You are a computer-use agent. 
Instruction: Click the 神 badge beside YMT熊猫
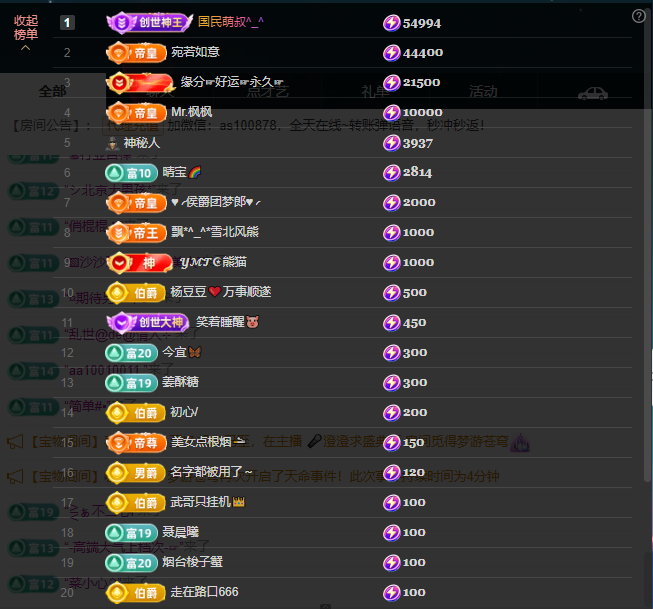pyautogui.click(x=140, y=263)
